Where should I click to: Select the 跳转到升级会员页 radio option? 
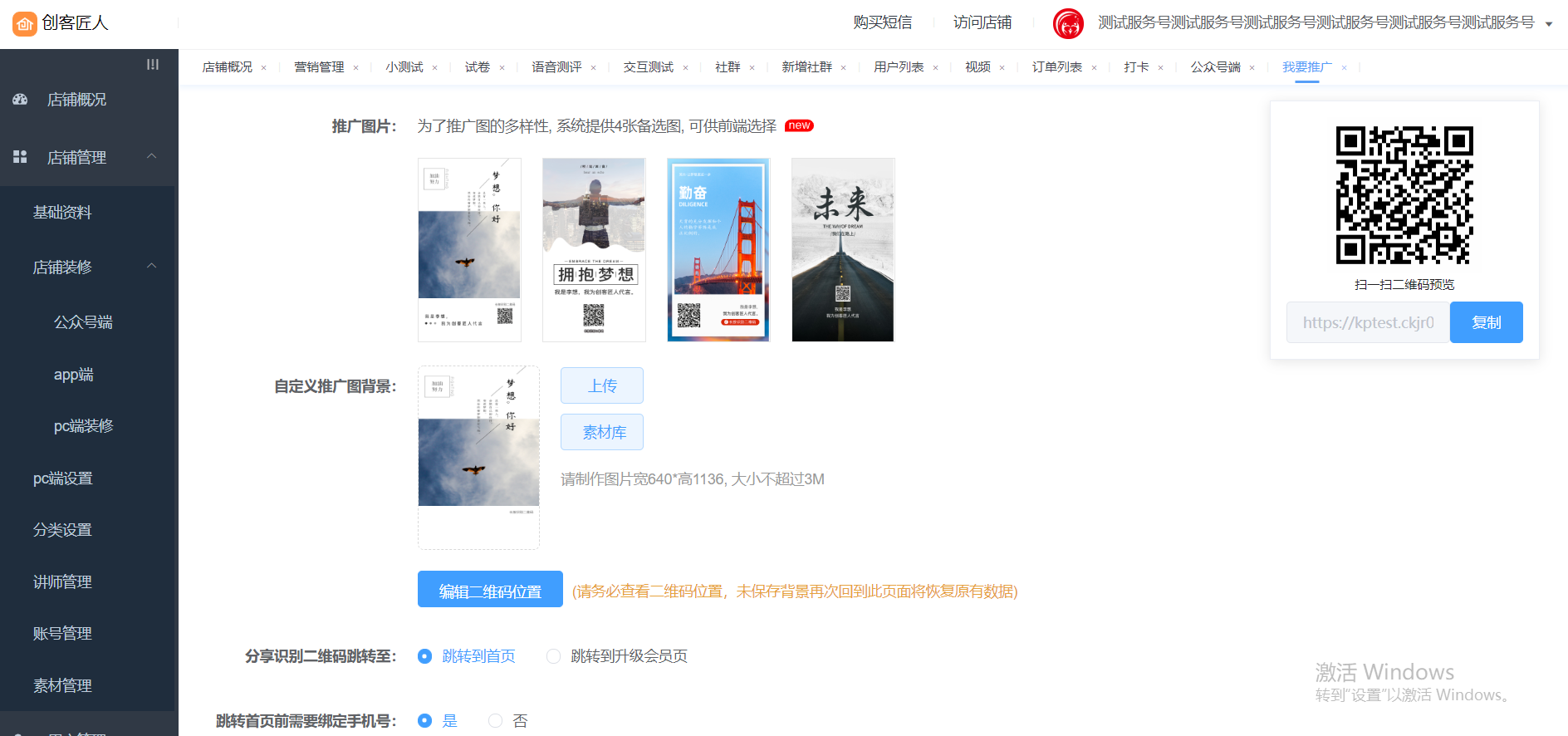click(553, 656)
